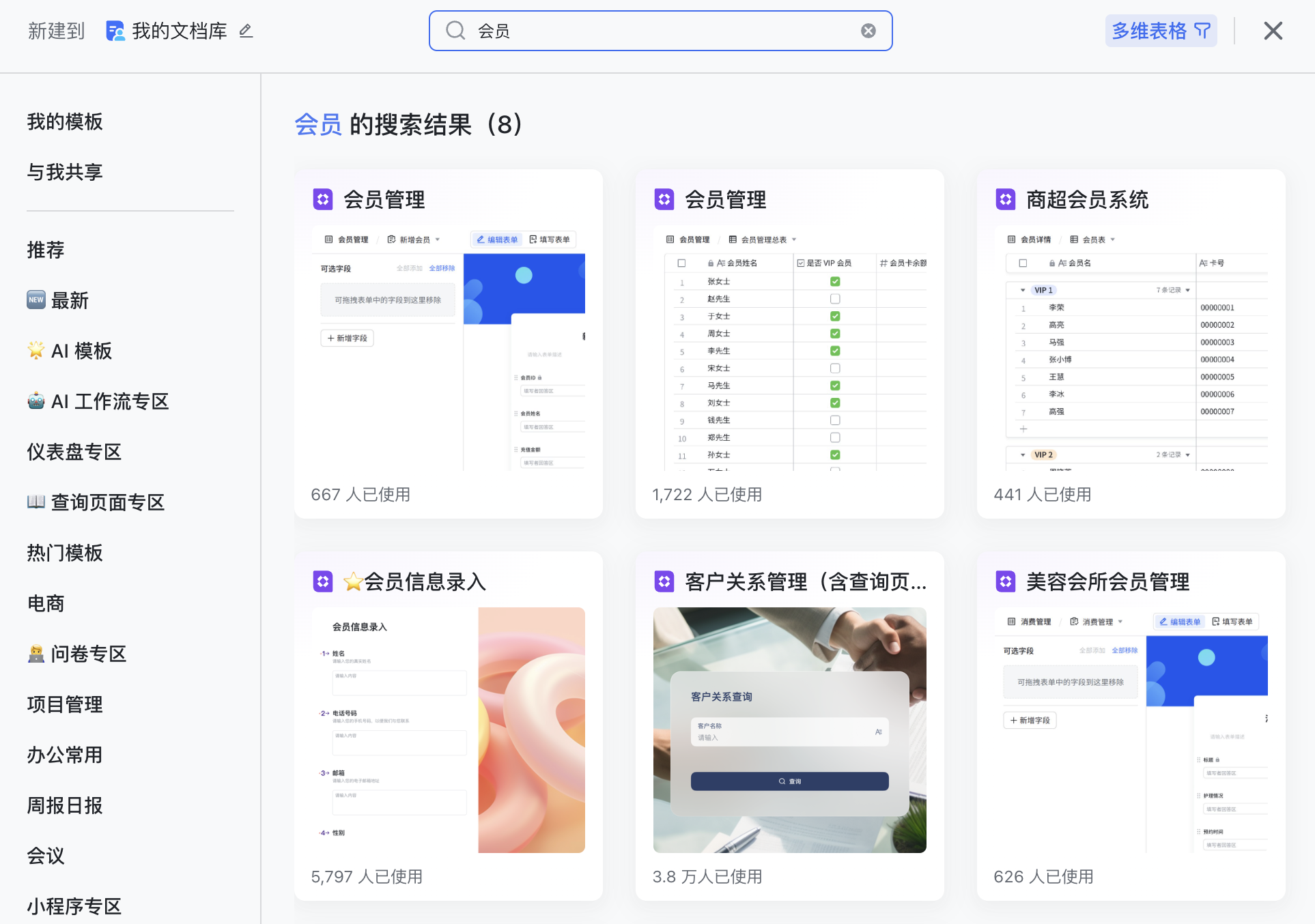Click the 会员 的搜索结果 (8) heading

pos(408,125)
